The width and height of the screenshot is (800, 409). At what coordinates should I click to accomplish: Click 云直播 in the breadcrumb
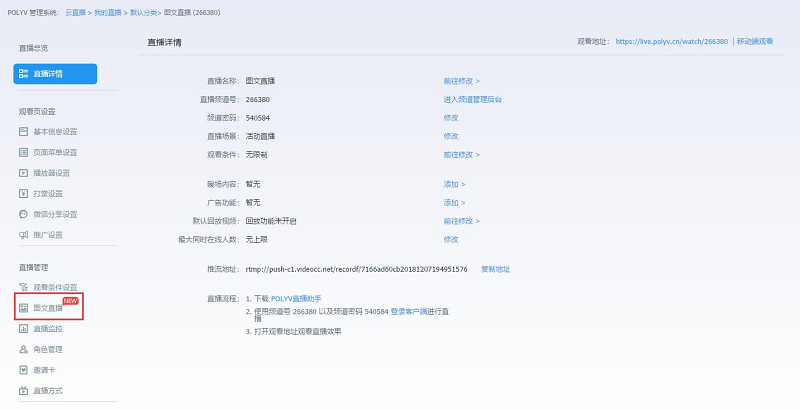75,12
